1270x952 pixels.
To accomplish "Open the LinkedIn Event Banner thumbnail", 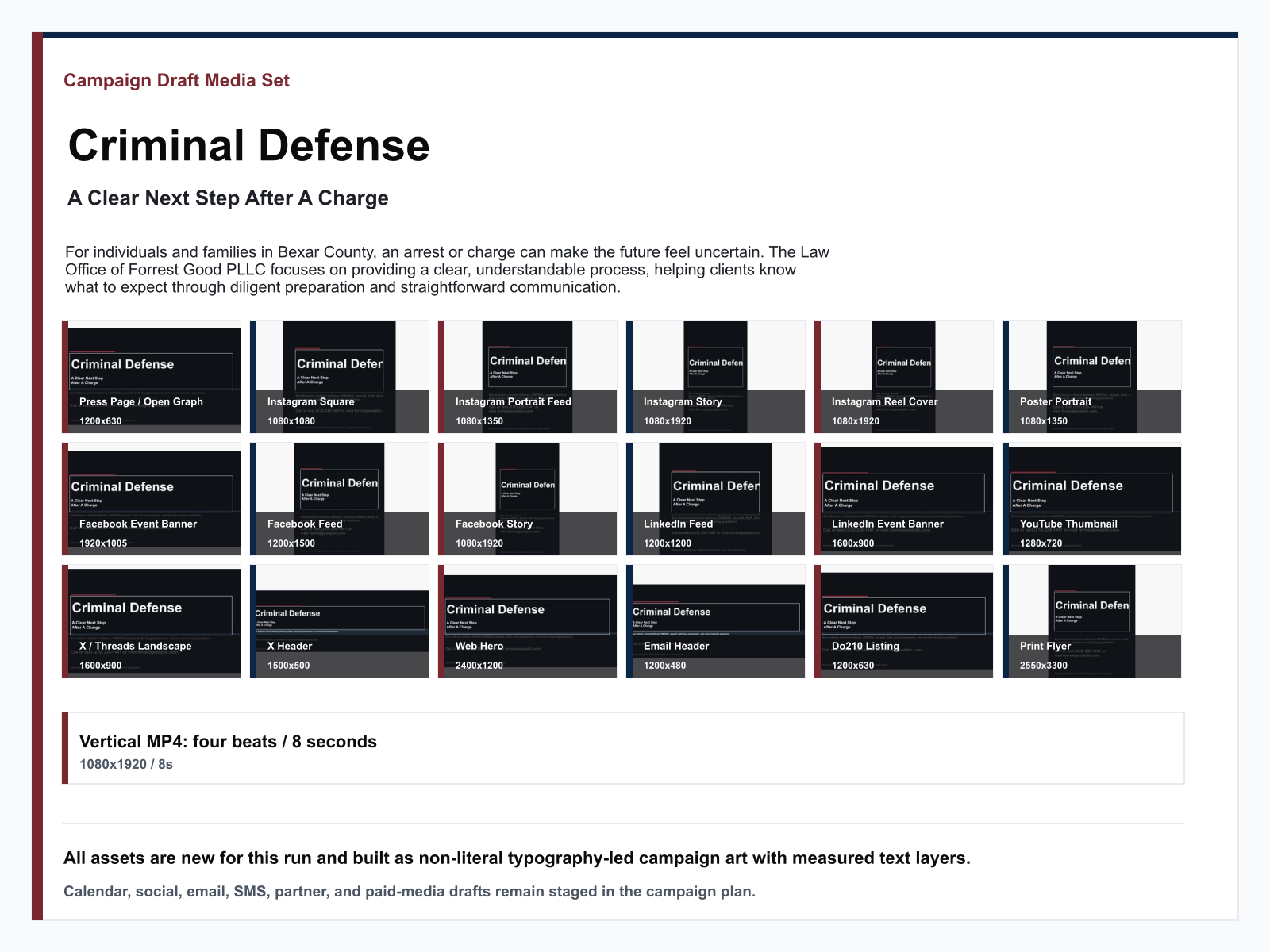I will pos(904,499).
